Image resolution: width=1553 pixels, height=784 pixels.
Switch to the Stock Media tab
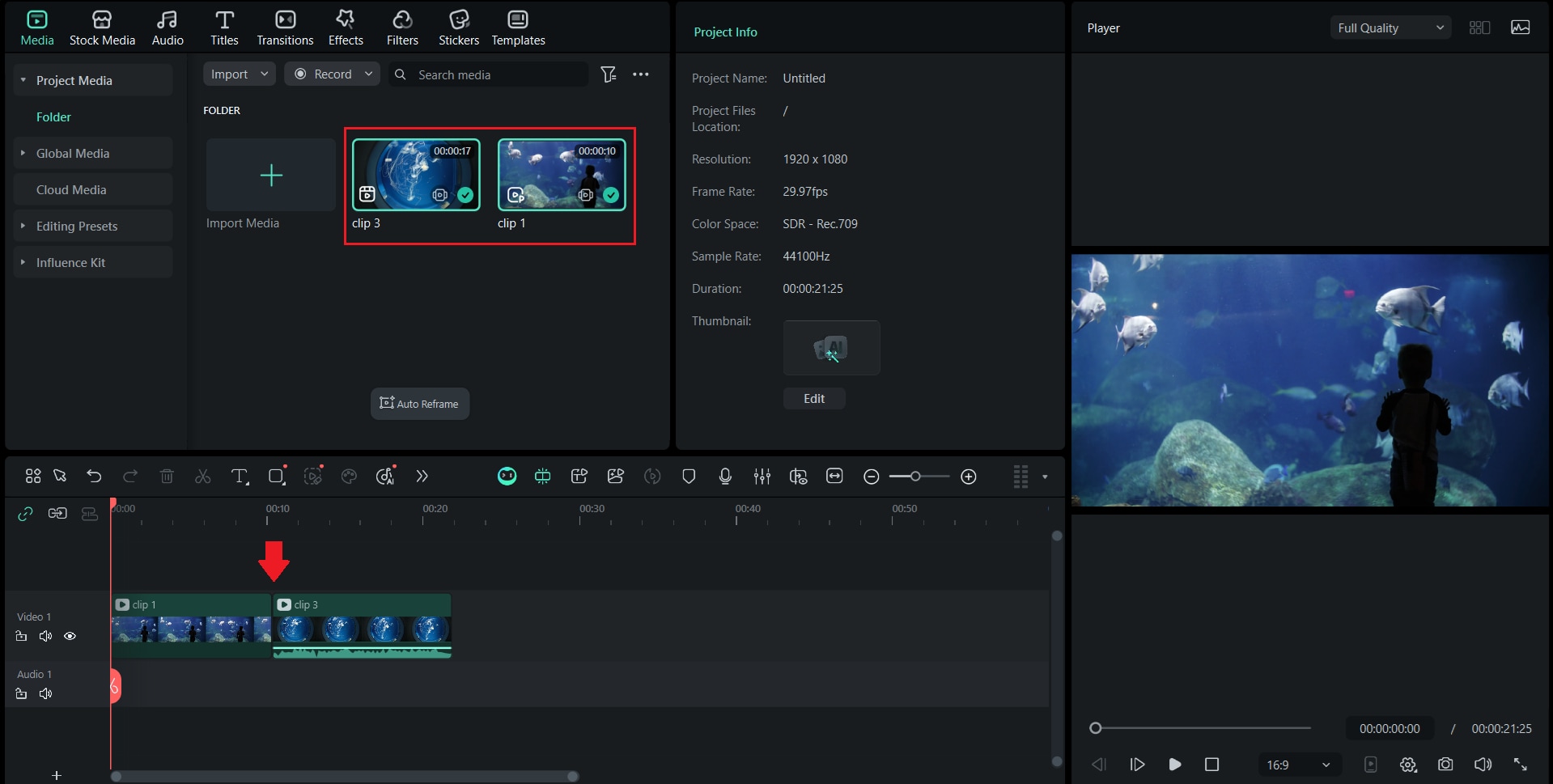click(x=102, y=27)
